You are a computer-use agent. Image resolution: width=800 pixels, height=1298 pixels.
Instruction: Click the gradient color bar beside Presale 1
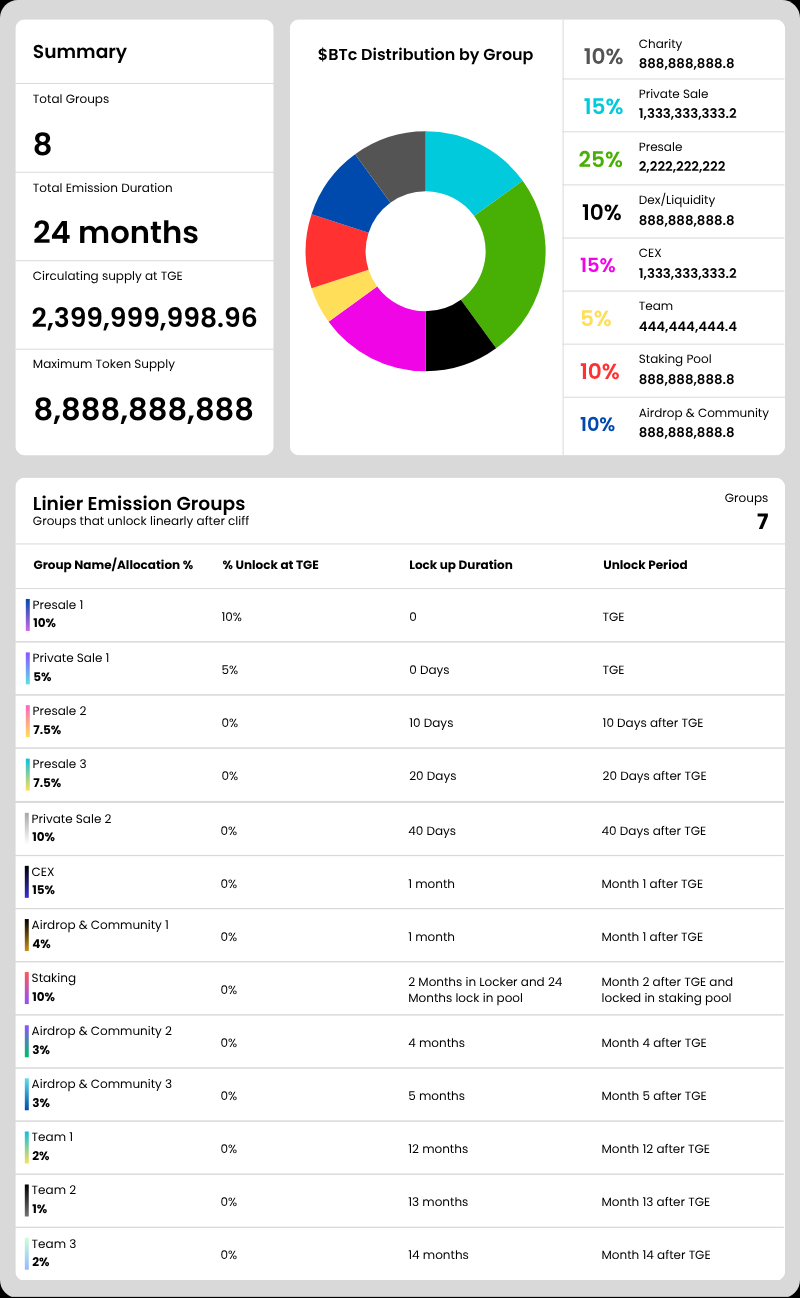(x=28, y=613)
